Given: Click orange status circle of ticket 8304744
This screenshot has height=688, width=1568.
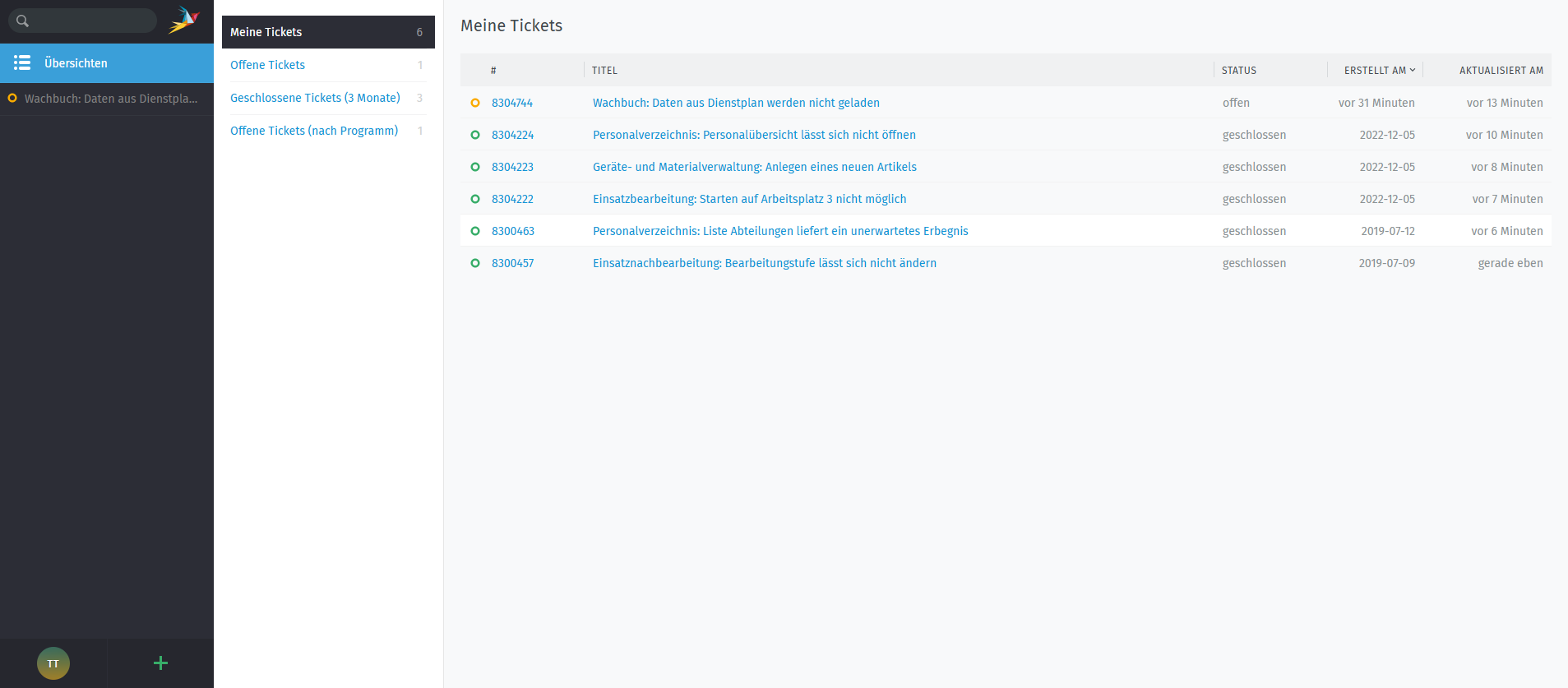Looking at the screenshot, I should click(x=475, y=103).
